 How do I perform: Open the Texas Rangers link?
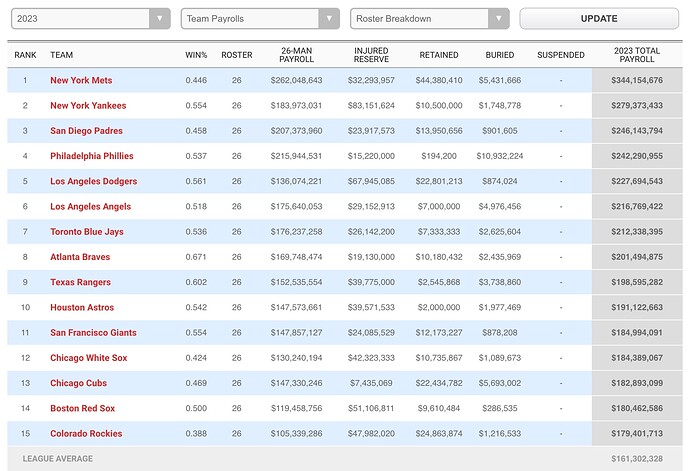[81, 282]
